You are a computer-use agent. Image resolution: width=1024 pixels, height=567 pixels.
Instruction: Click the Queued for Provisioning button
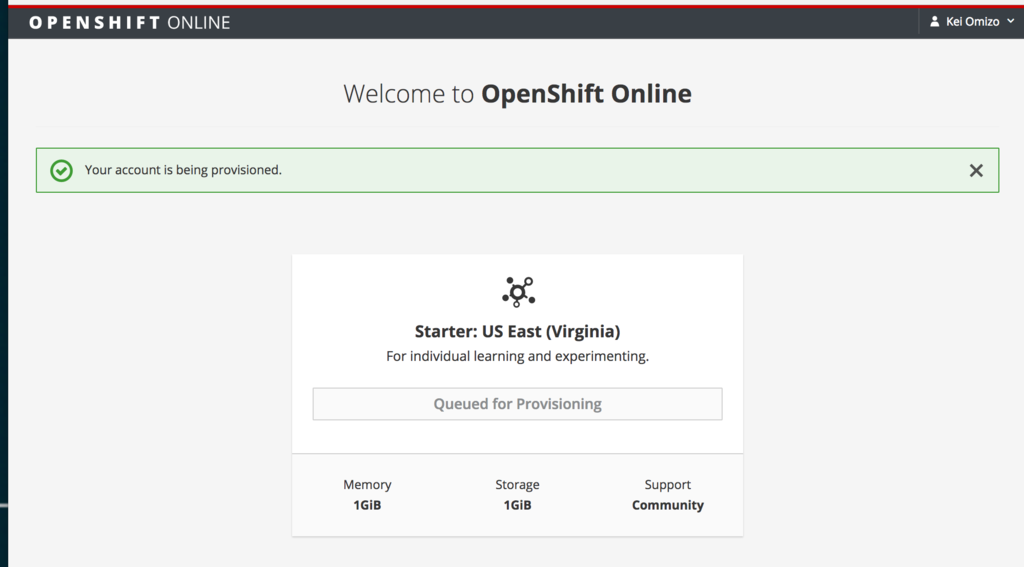click(517, 404)
